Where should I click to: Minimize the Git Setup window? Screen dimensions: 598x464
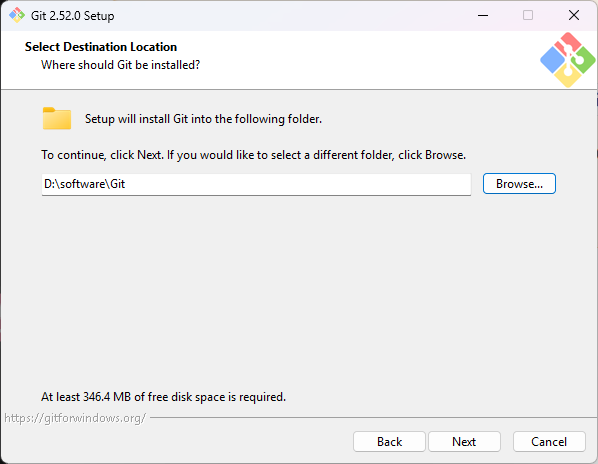(x=483, y=16)
